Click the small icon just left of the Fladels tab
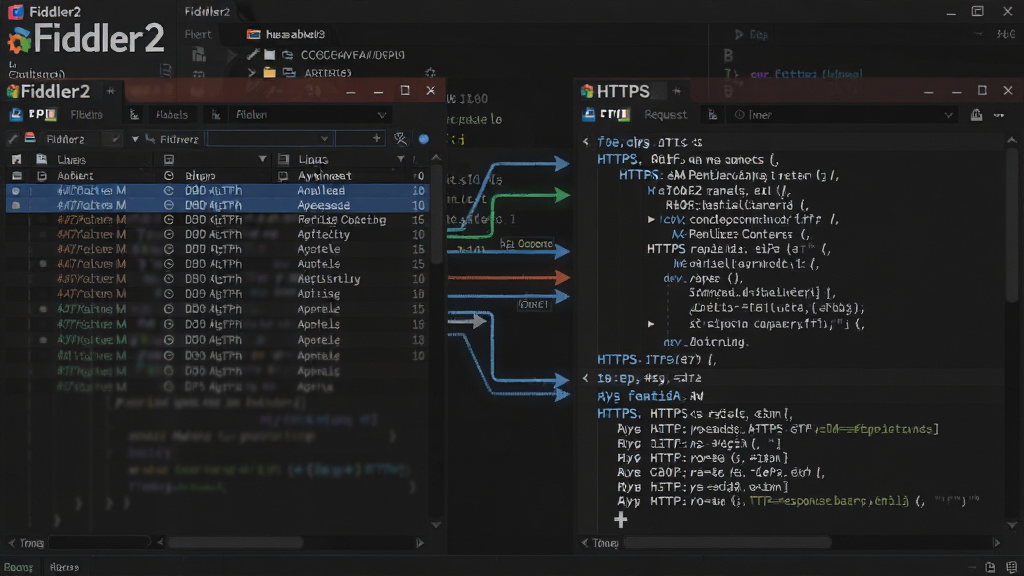 pos(135,115)
